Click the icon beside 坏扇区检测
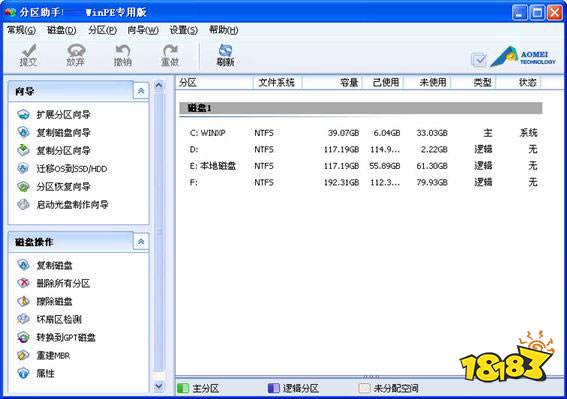 coord(24,319)
